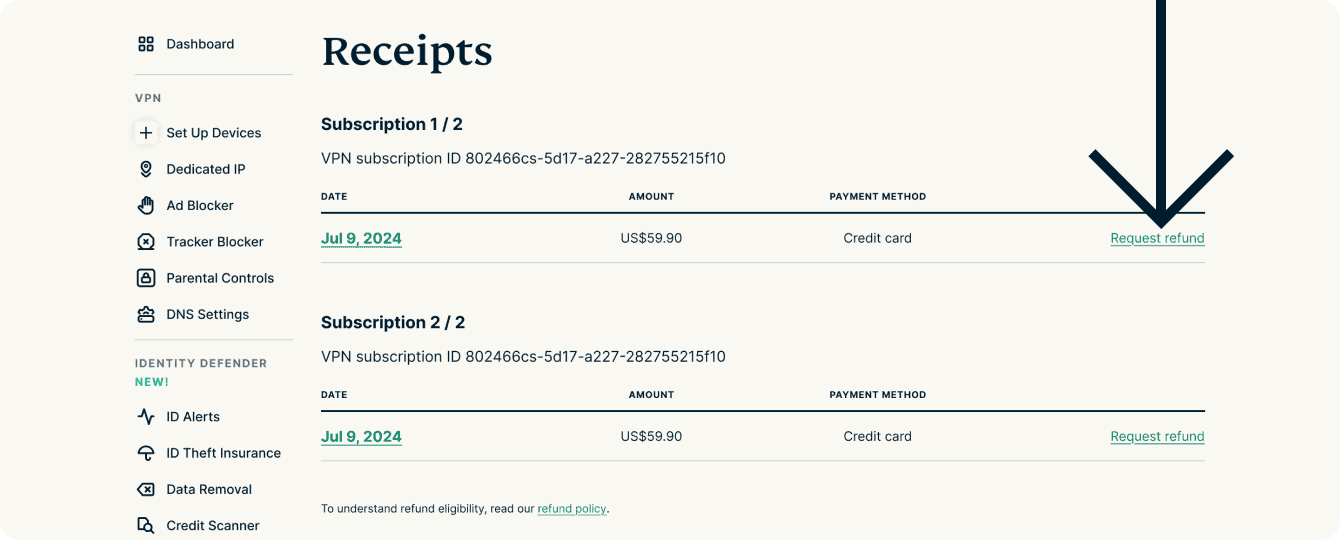Click the ID Theft Insurance umbrella icon
This screenshot has height=540, width=1340.
point(146,453)
